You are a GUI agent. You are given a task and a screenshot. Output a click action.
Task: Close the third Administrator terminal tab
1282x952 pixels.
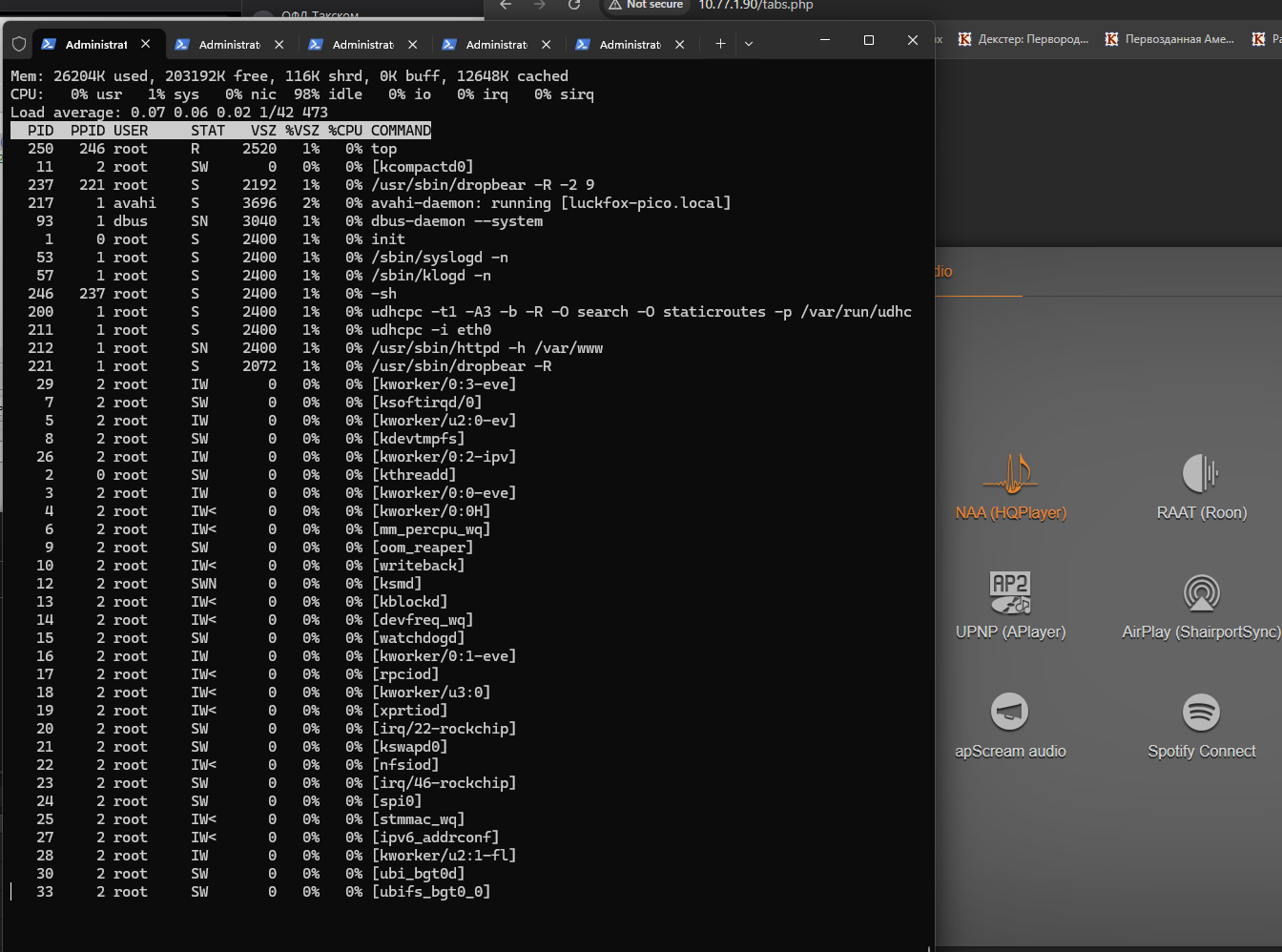tap(413, 44)
